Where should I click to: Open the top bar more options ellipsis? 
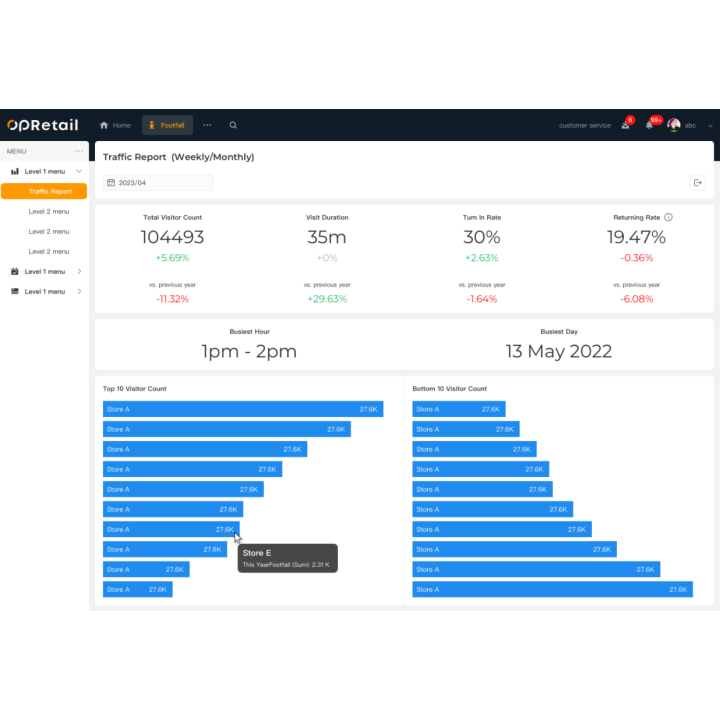[207, 125]
